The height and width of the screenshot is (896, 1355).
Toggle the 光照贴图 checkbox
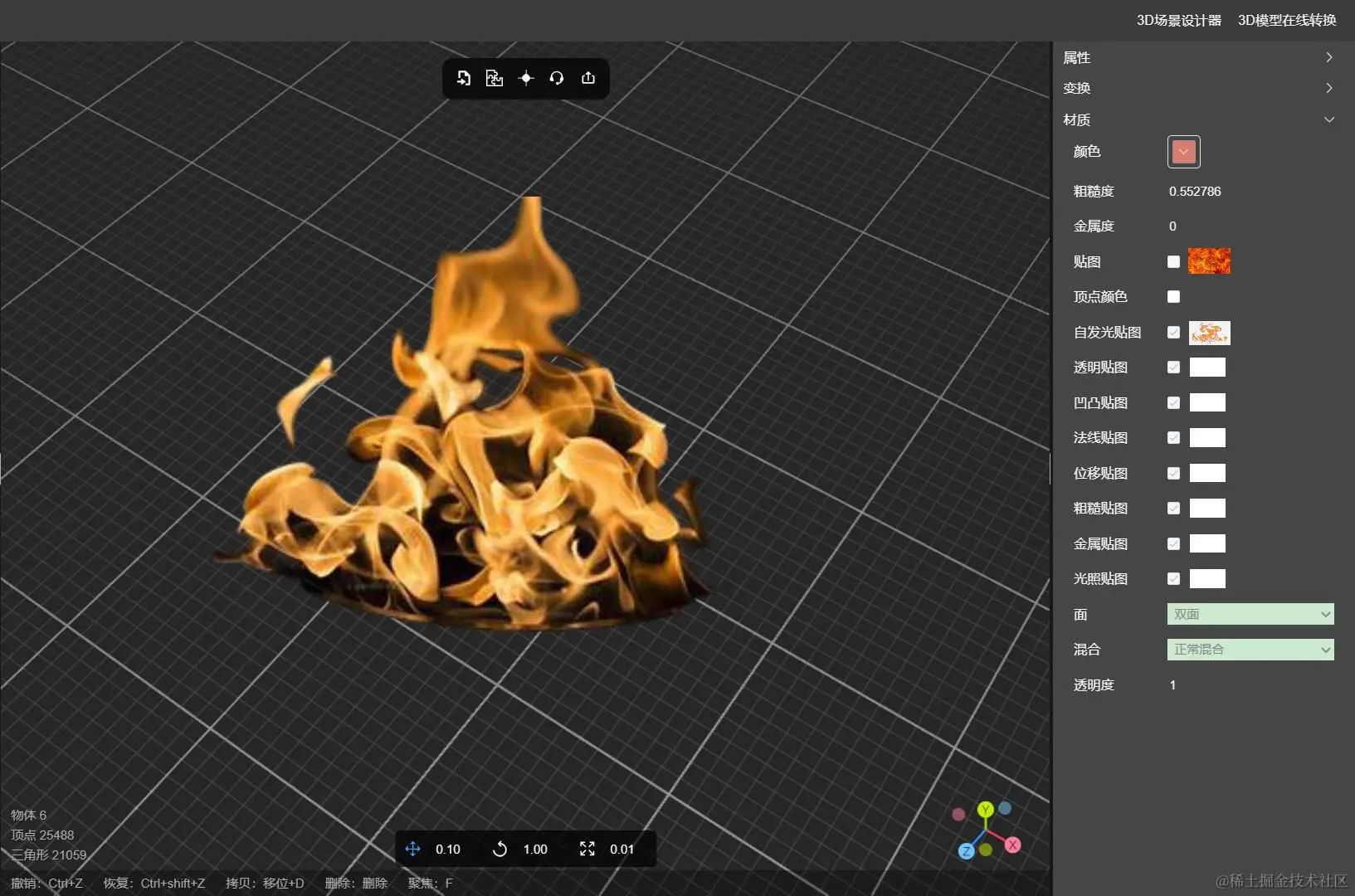pos(1173,578)
